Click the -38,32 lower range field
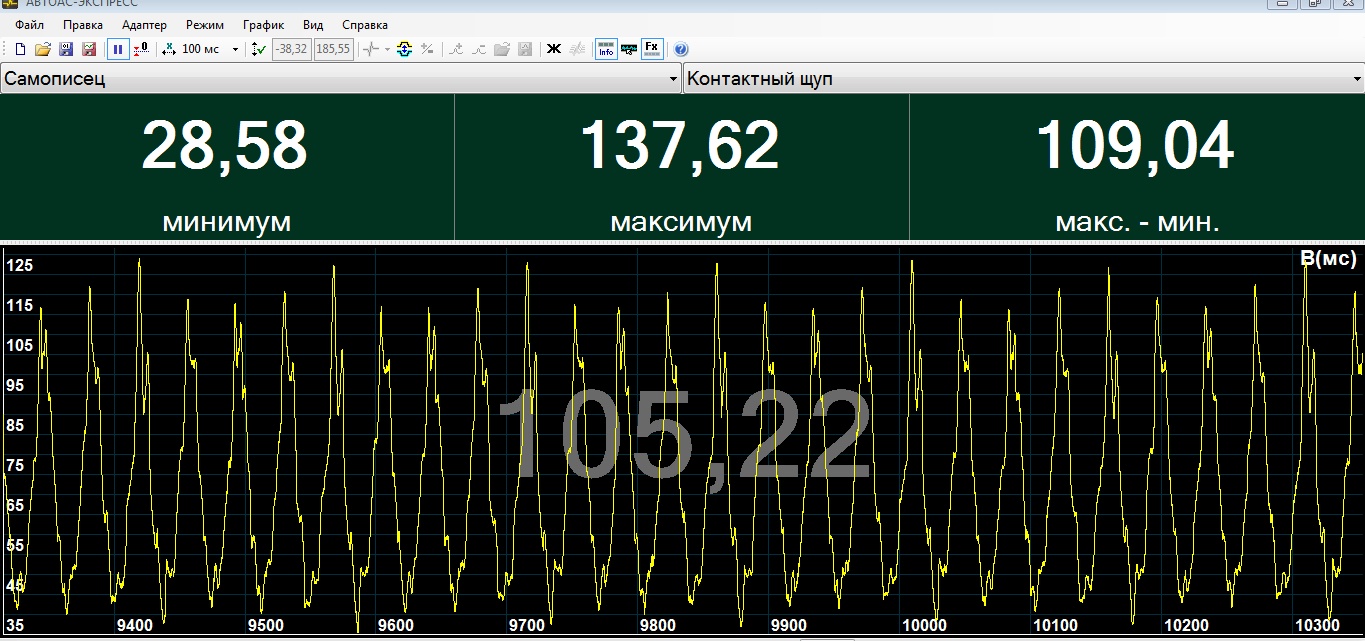The height and width of the screenshot is (641, 1365). pyautogui.click(x=291, y=49)
